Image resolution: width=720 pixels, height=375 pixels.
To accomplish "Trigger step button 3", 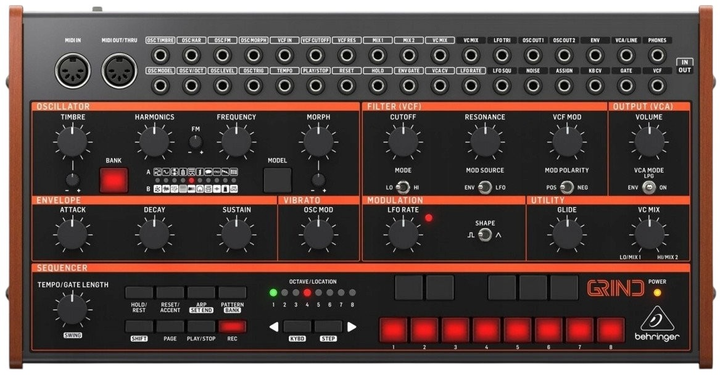I will tap(456, 330).
